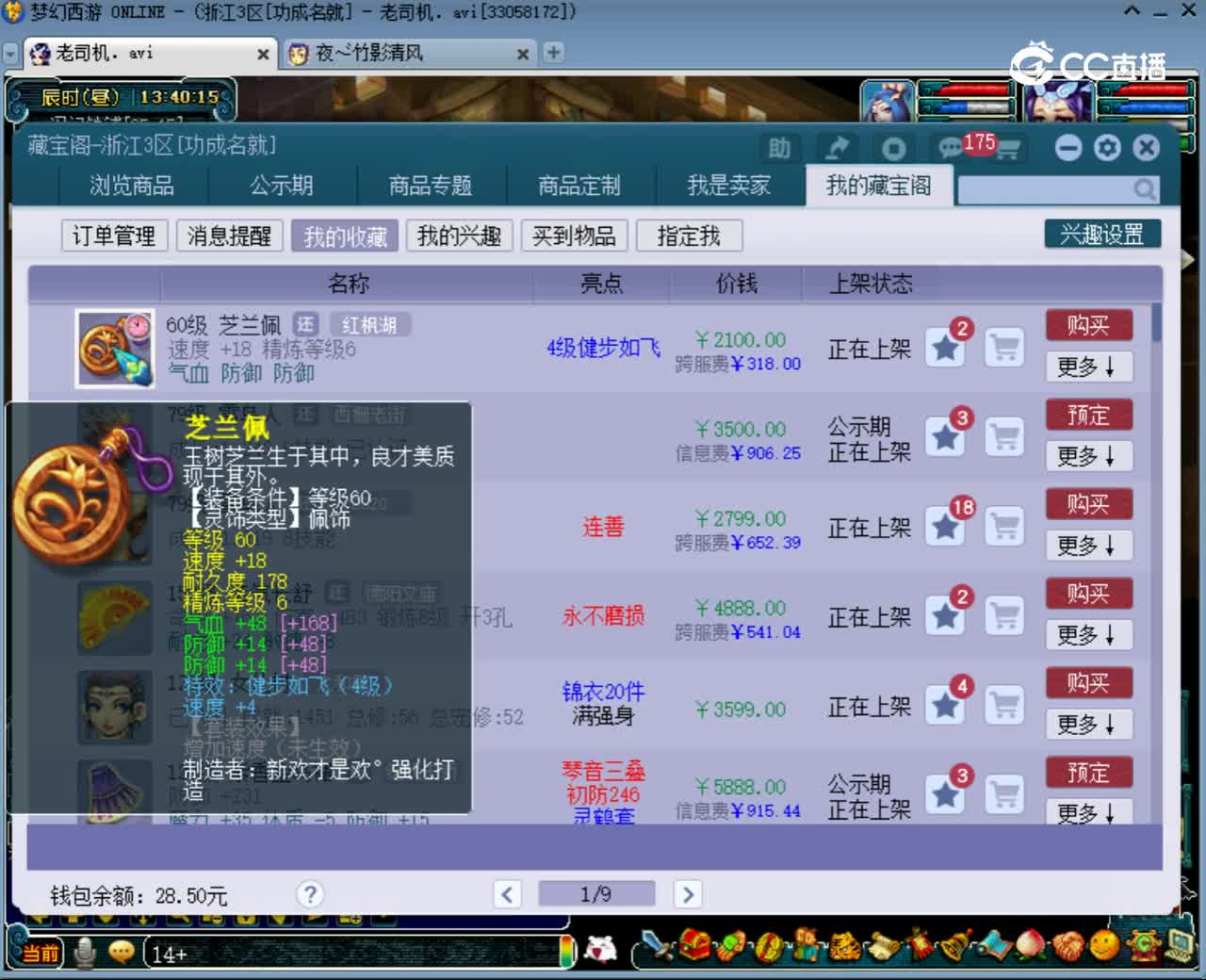Click the 指定我 button
Screen dimensions: 1206x980
[x=689, y=236]
